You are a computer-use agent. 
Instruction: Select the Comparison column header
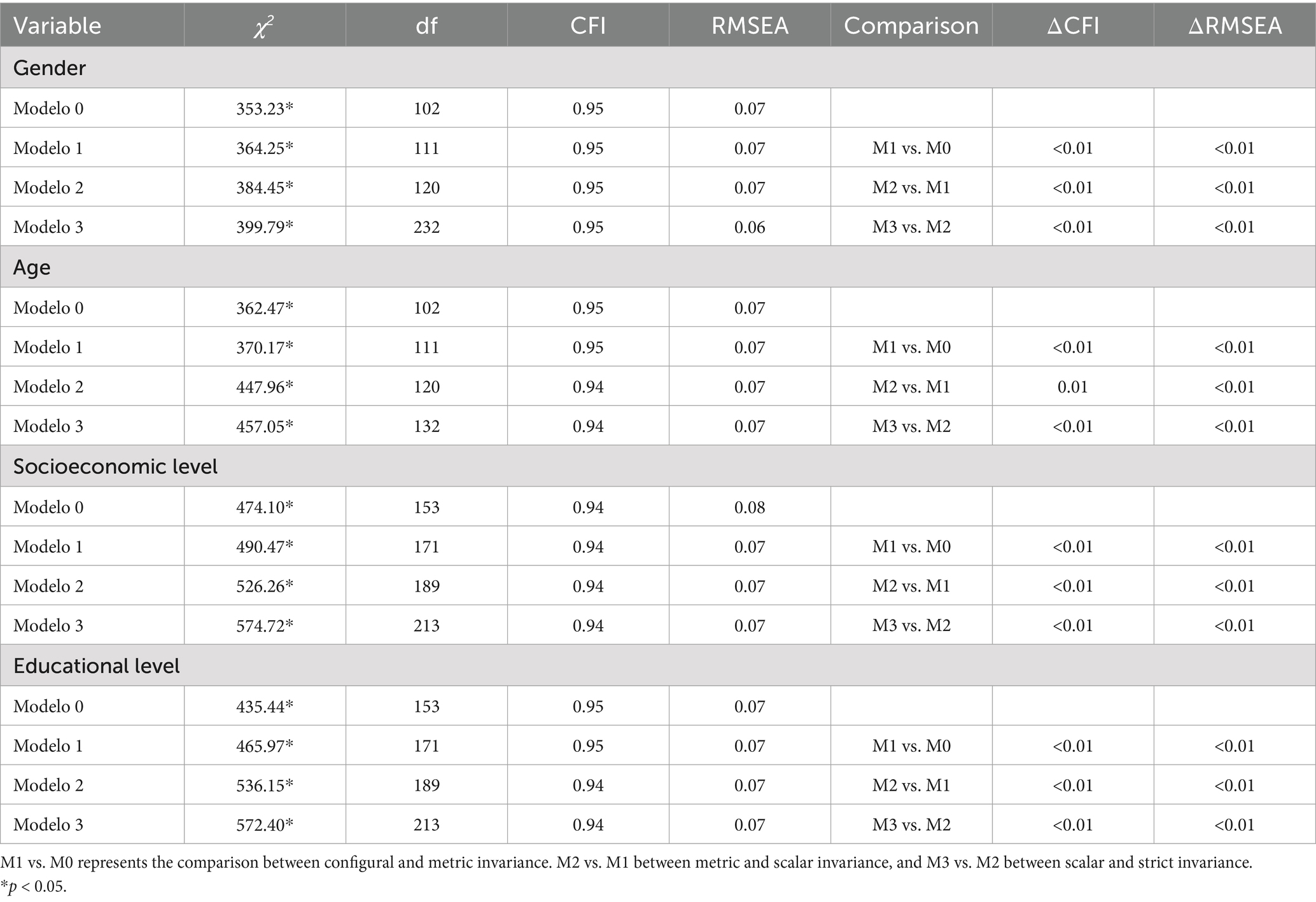pyautogui.click(x=911, y=25)
